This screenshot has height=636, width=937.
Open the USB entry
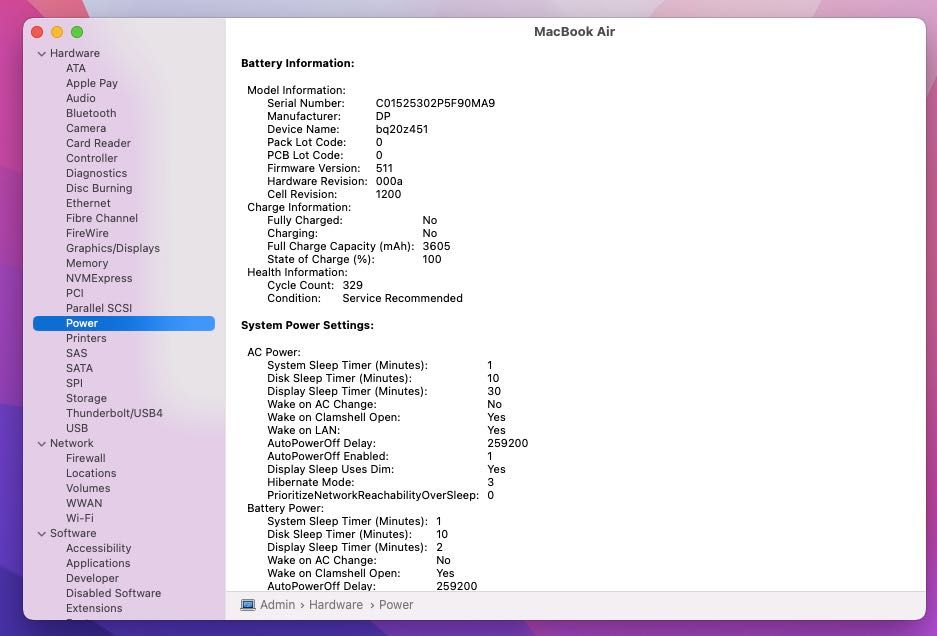(x=77, y=428)
